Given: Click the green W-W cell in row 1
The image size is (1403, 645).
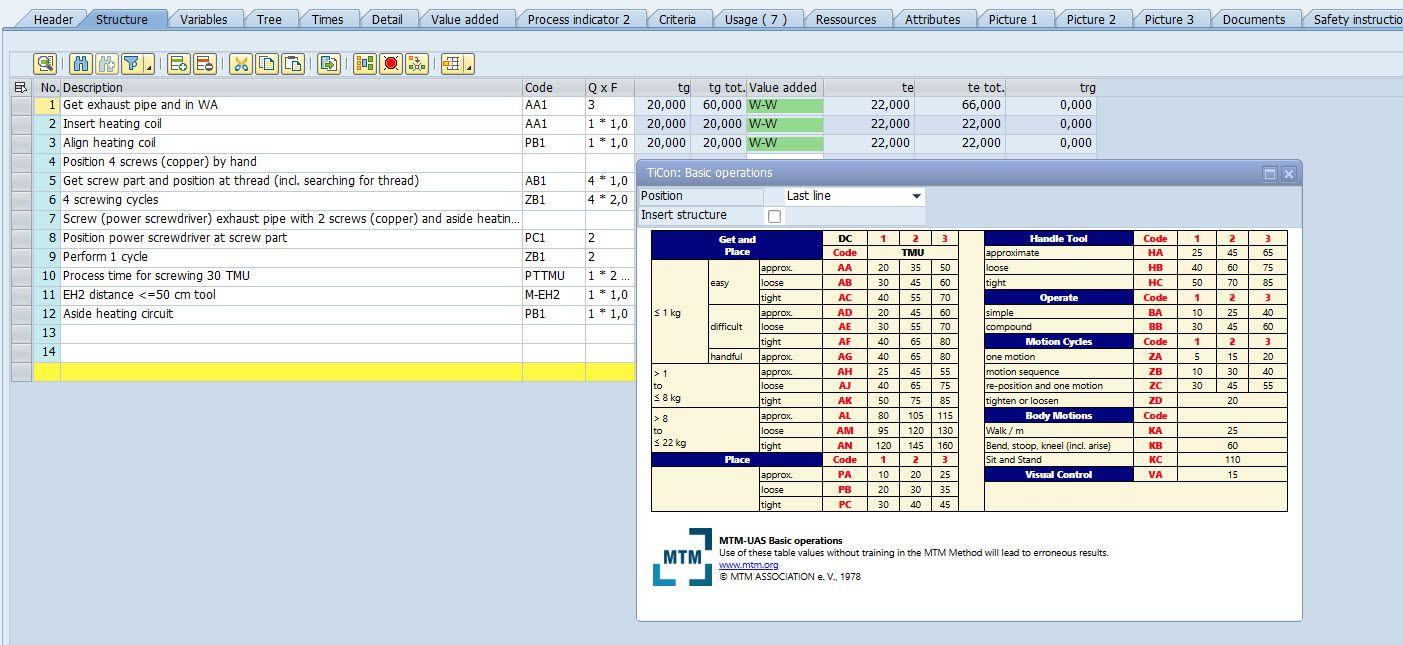Looking at the screenshot, I should tap(784, 105).
